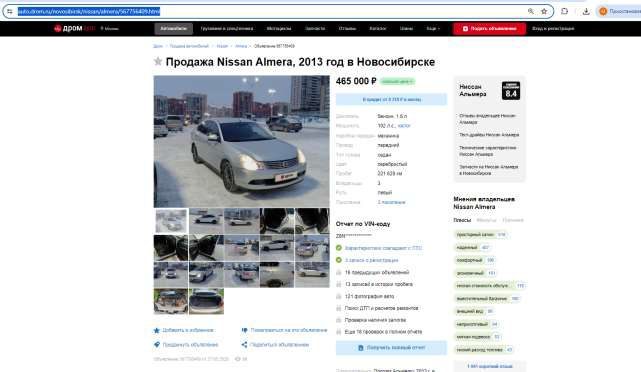Open Мототехника in the navigation bar
Screen dimensions: 641x372
pos(279,29)
